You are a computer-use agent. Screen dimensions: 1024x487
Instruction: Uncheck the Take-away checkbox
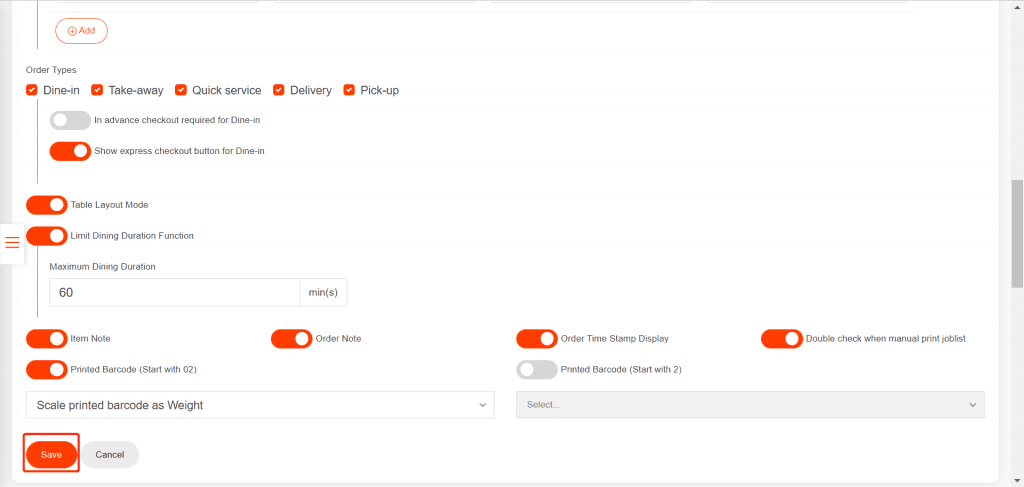click(x=97, y=90)
